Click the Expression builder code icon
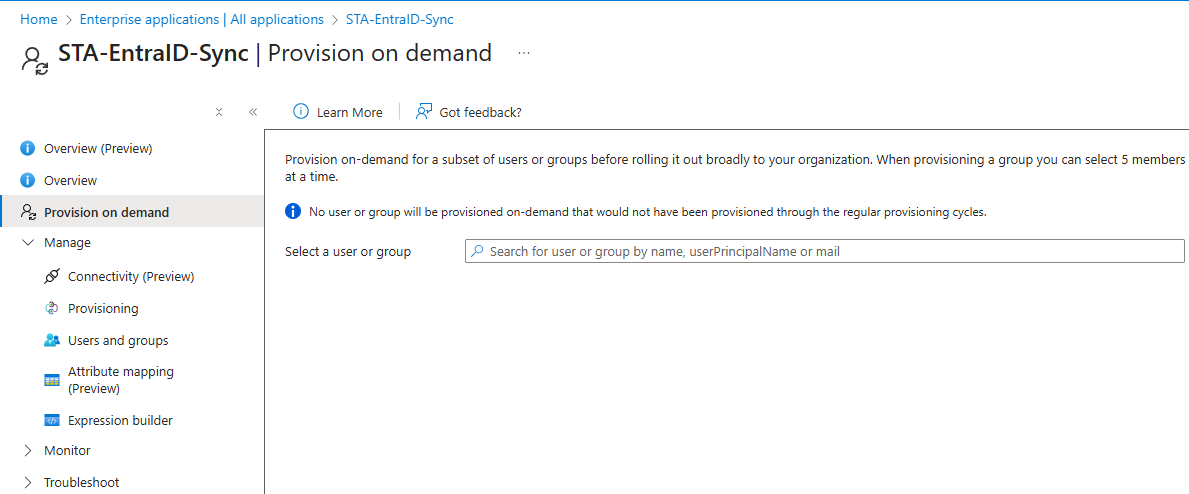 coord(52,421)
